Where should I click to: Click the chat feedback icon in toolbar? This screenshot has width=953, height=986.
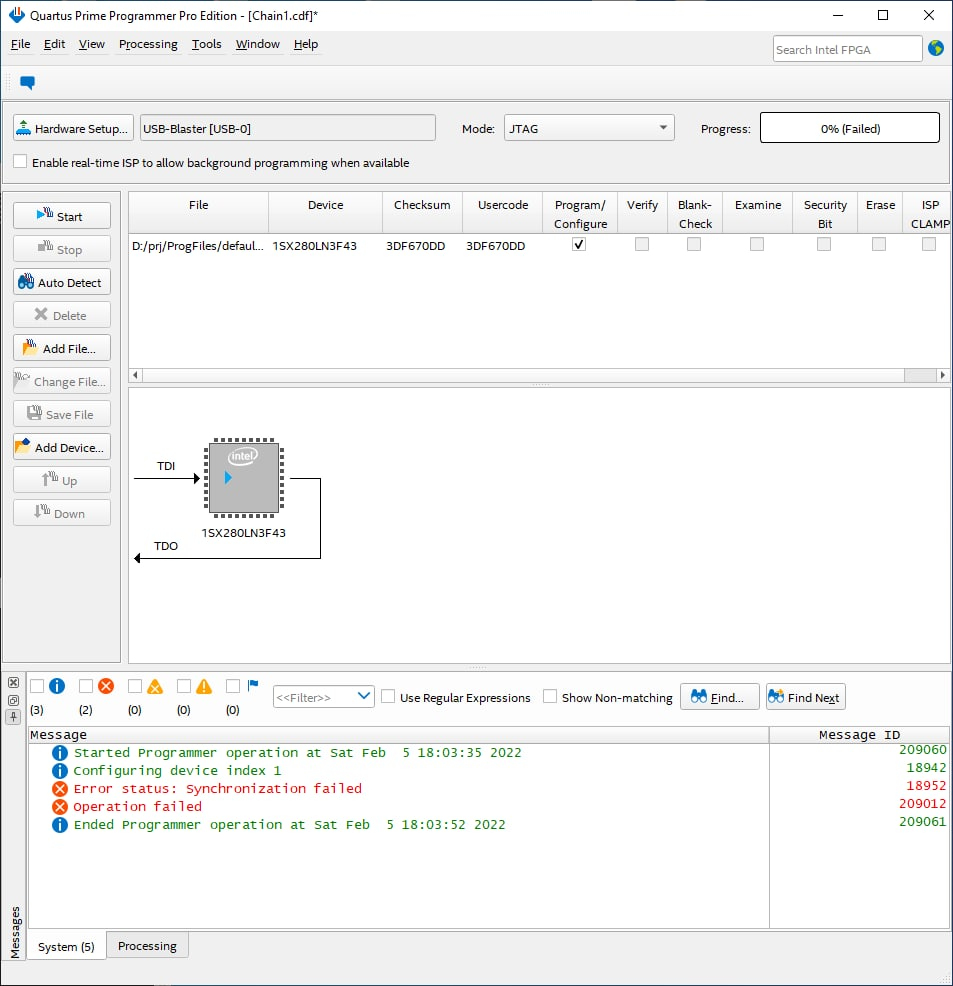pos(28,83)
